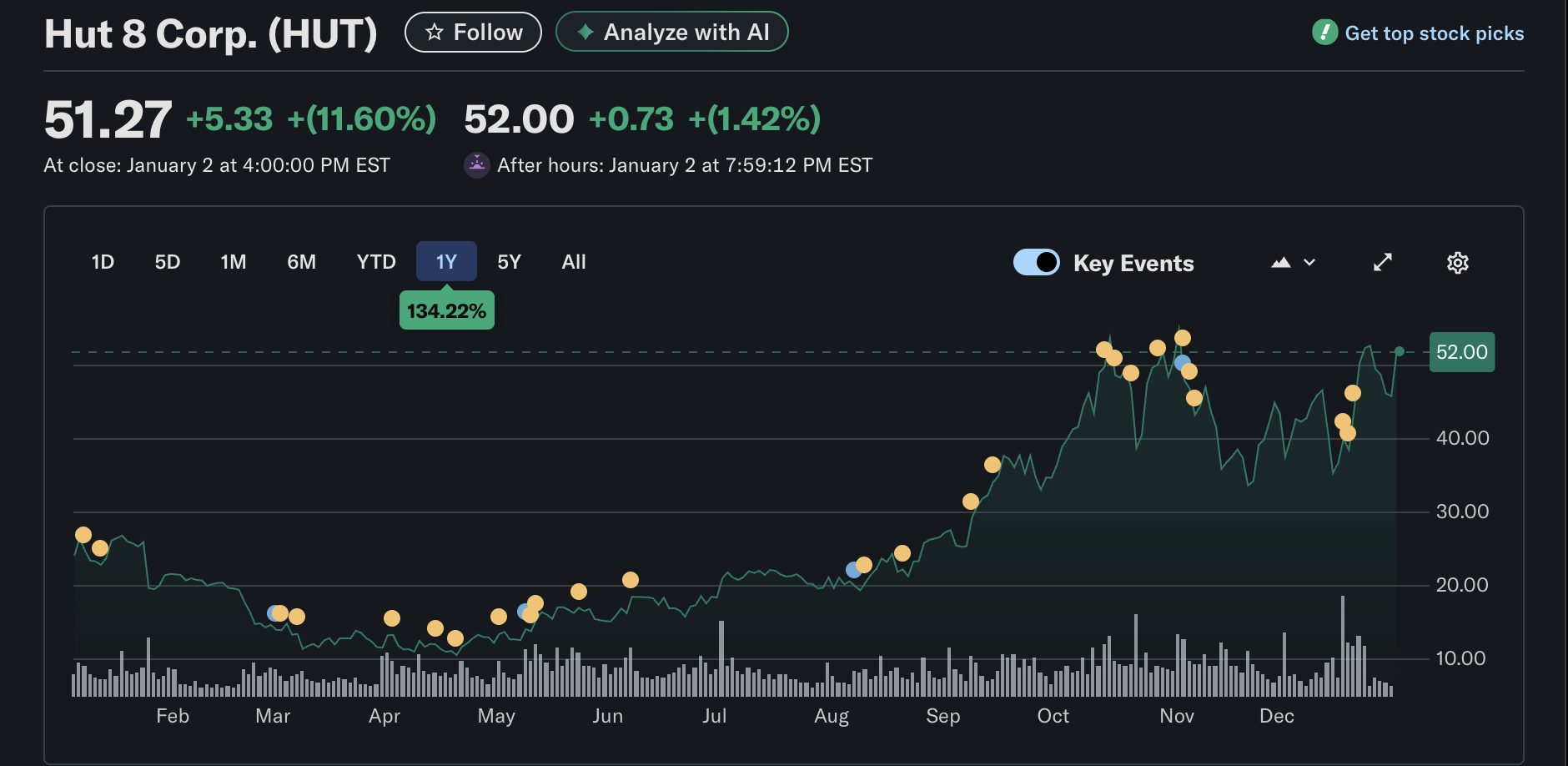Screen dimensions: 1568x766
Task: Click the moon icon next to after hours price
Action: pyautogui.click(x=476, y=164)
